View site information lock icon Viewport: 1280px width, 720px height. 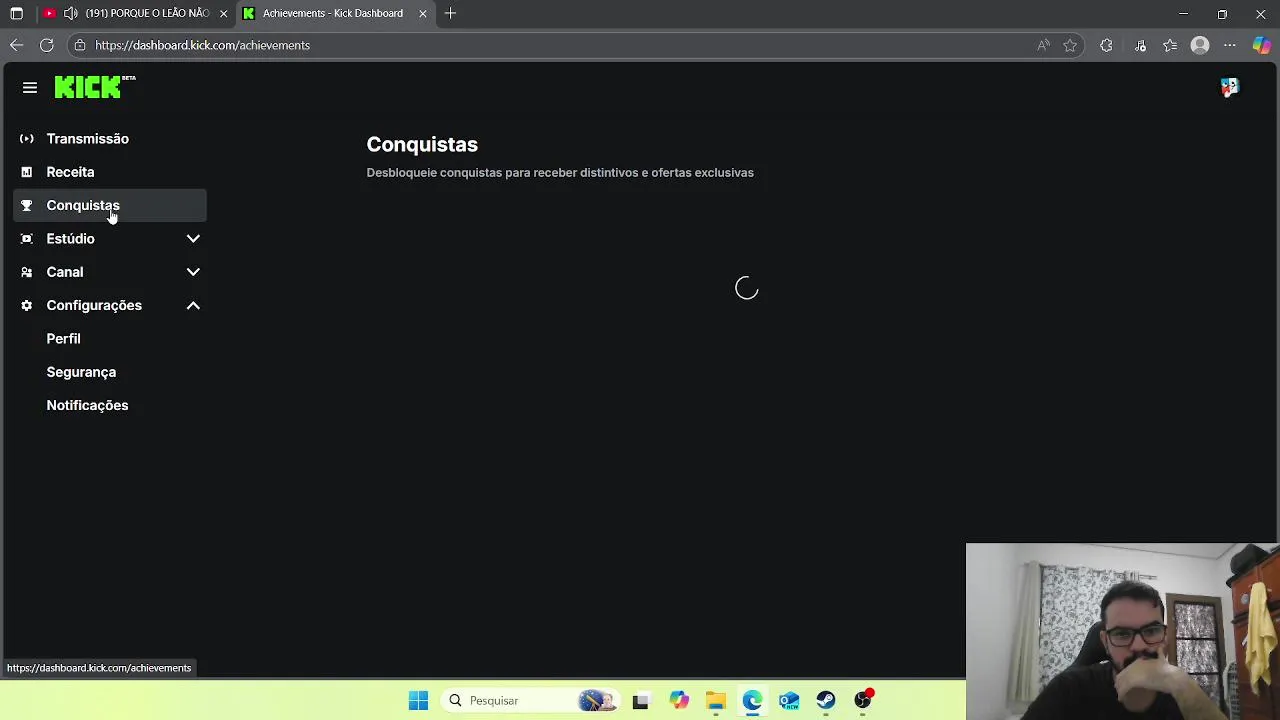click(x=80, y=45)
